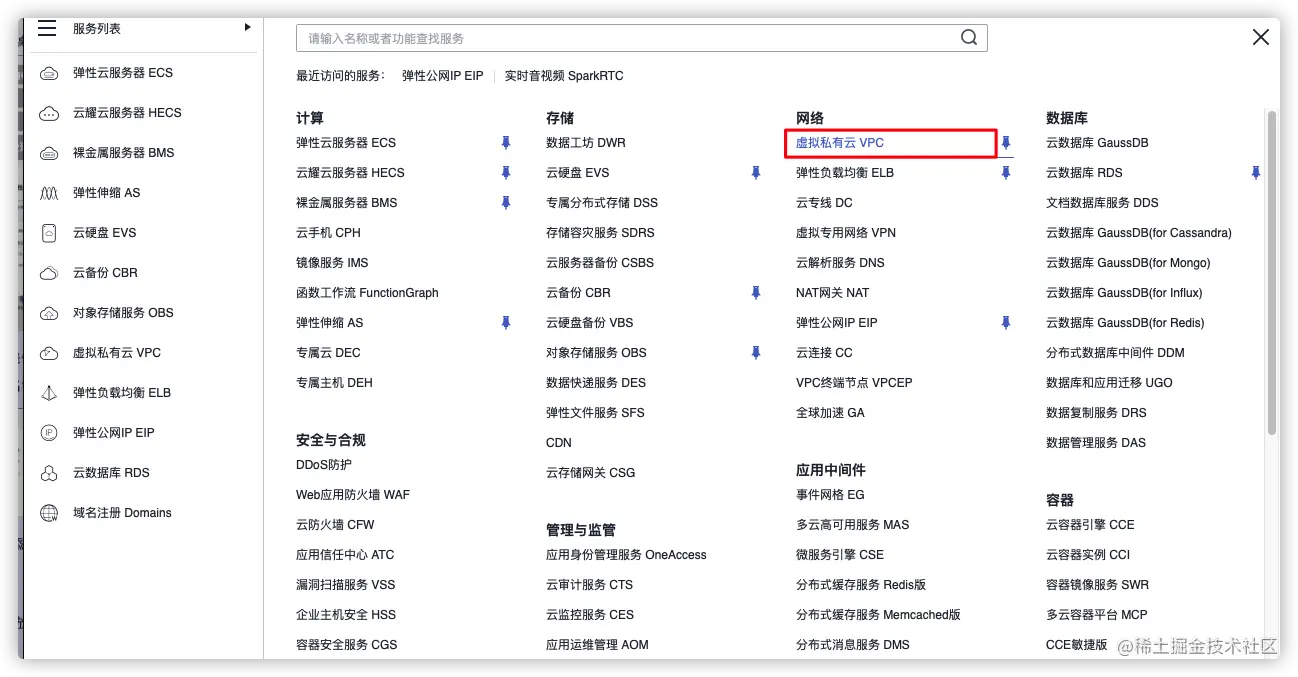Click the 裸金属服务器 BMS sidebar icon

click(49, 153)
